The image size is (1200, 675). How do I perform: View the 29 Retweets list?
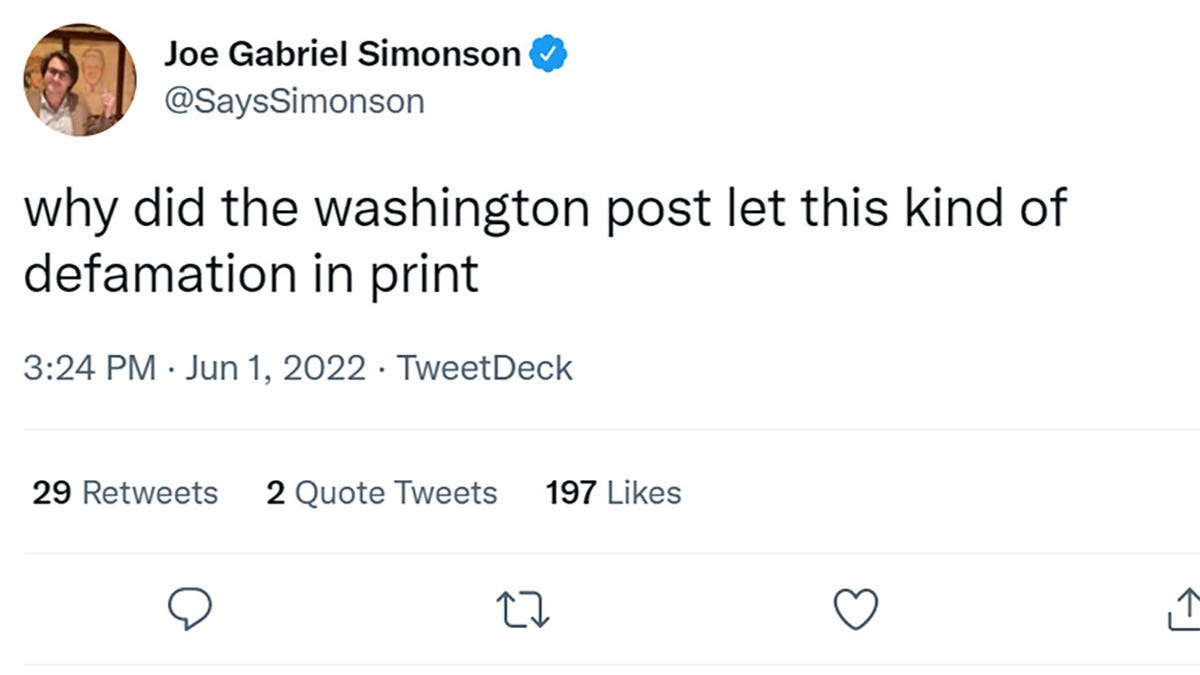point(125,493)
